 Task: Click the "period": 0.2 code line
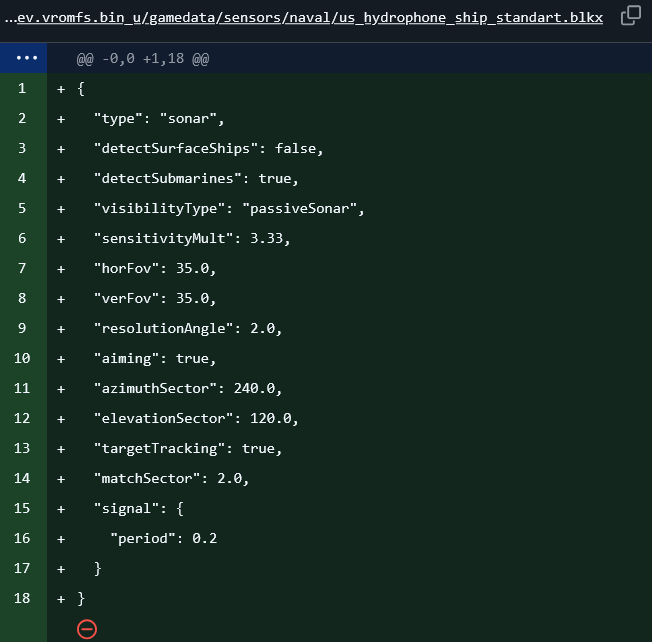tap(164, 539)
